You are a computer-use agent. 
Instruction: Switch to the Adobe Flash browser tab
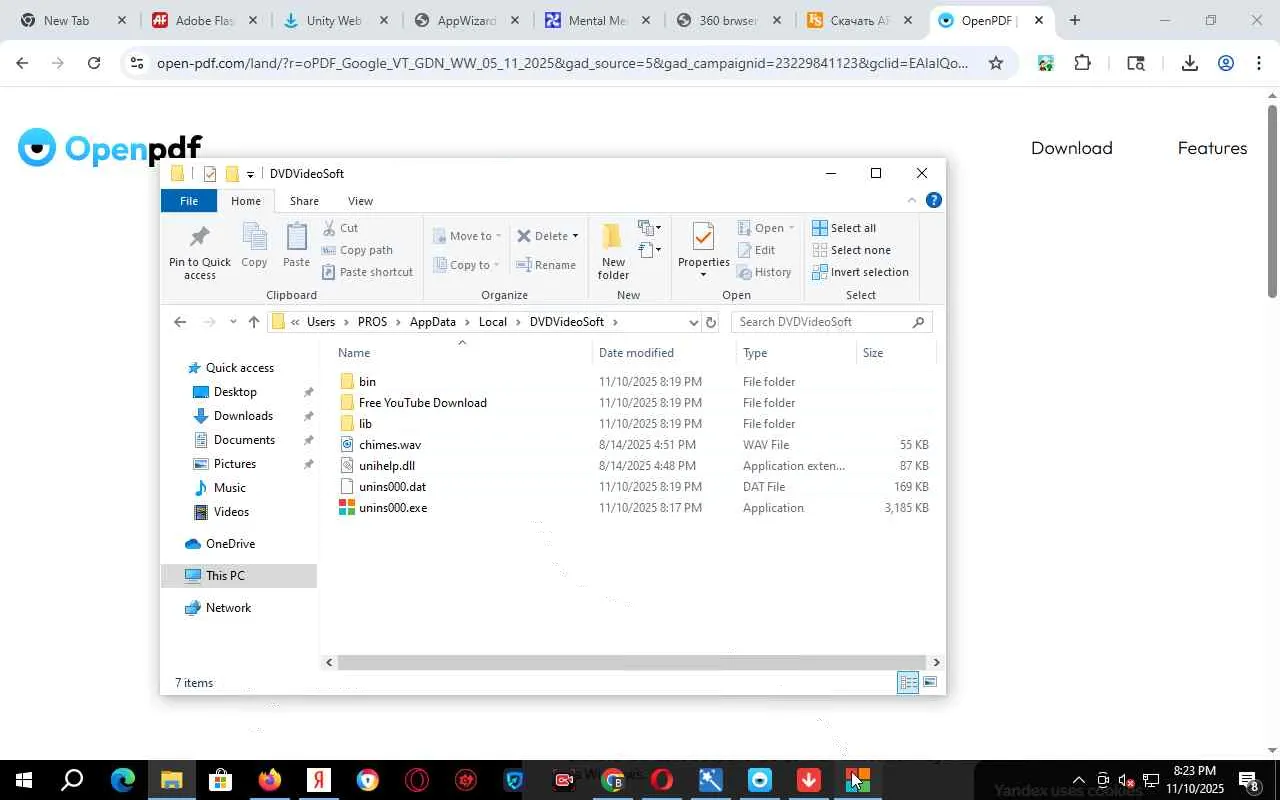point(203,20)
